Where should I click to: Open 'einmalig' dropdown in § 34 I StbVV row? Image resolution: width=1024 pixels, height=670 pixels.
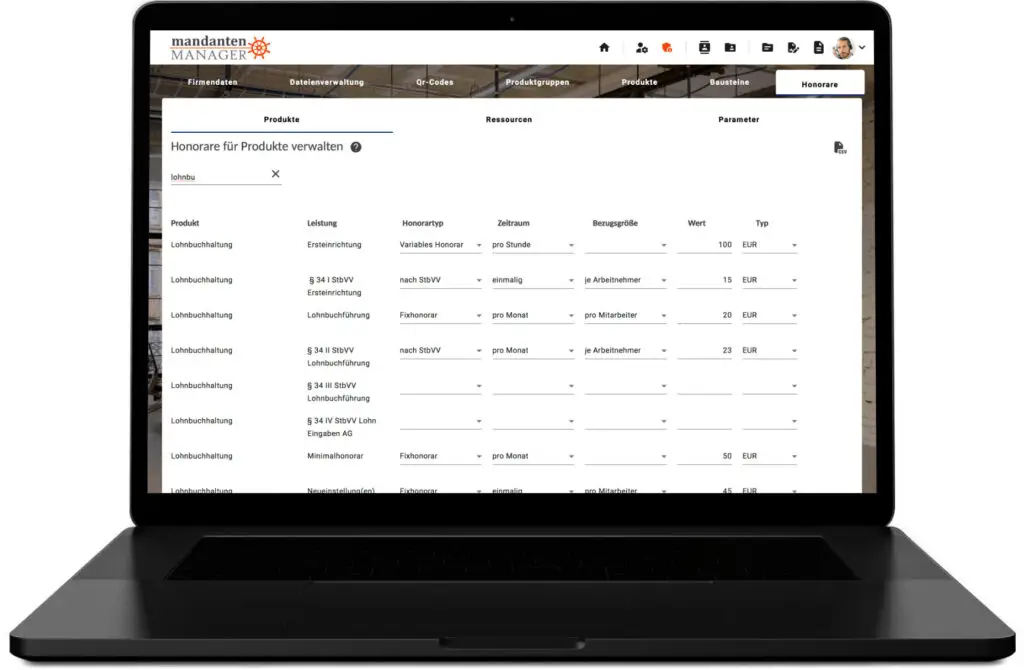click(x=533, y=280)
